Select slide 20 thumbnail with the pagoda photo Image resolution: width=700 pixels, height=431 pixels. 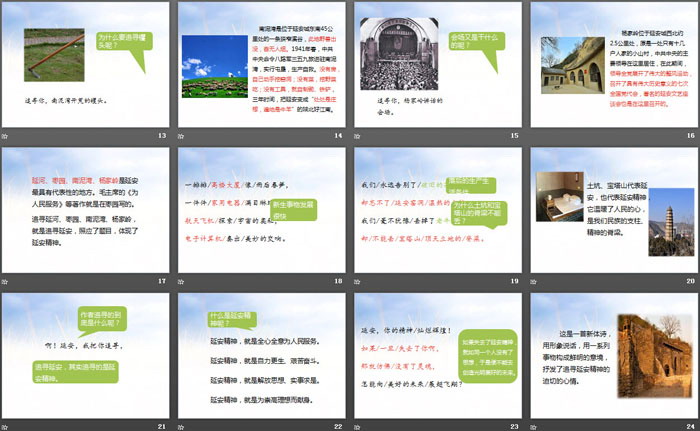click(614, 210)
